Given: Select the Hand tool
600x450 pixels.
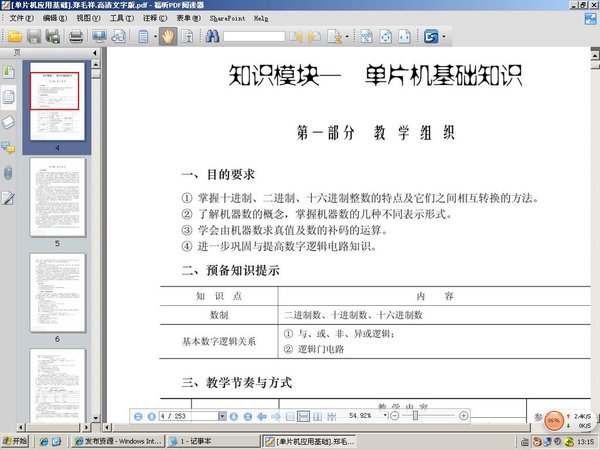Looking at the screenshot, I should (x=168, y=37).
